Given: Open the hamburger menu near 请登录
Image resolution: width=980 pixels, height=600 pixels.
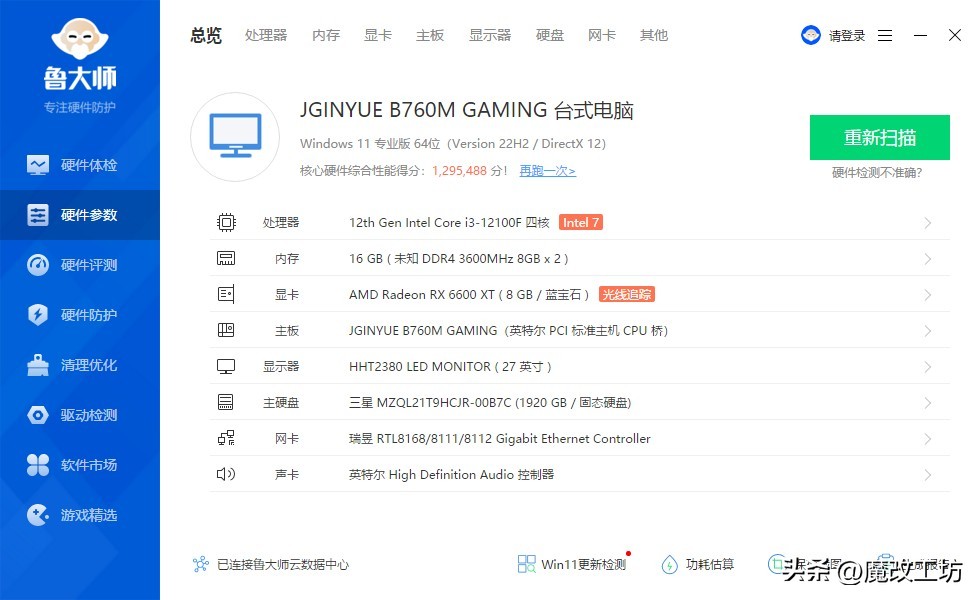Looking at the screenshot, I should 884,34.
